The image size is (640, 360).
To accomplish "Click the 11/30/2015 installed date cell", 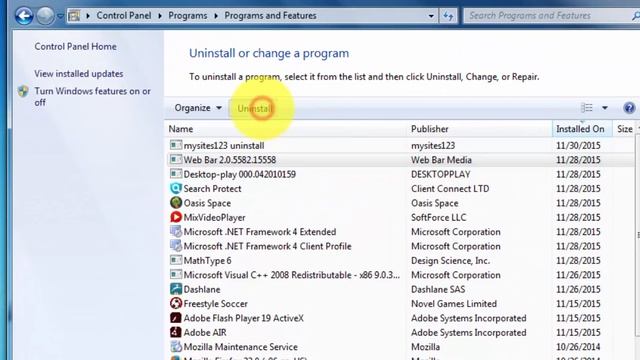I will [578, 146].
